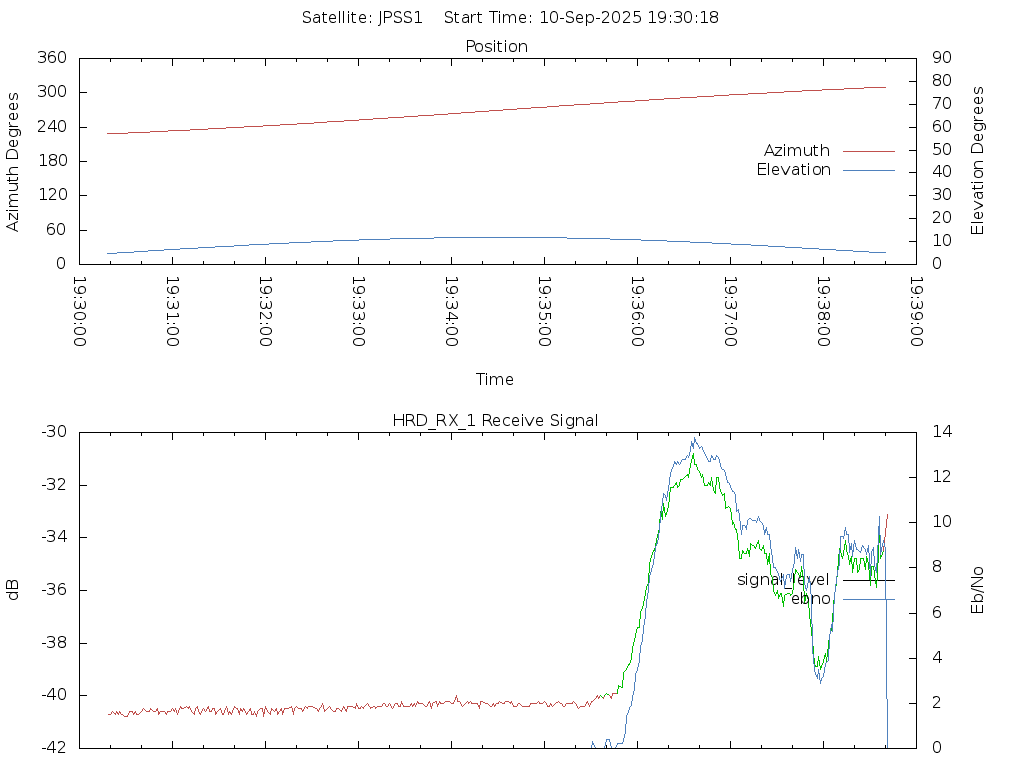Select the "Elevation" legend entry text
This screenshot has width=1024, height=768.
(793, 170)
